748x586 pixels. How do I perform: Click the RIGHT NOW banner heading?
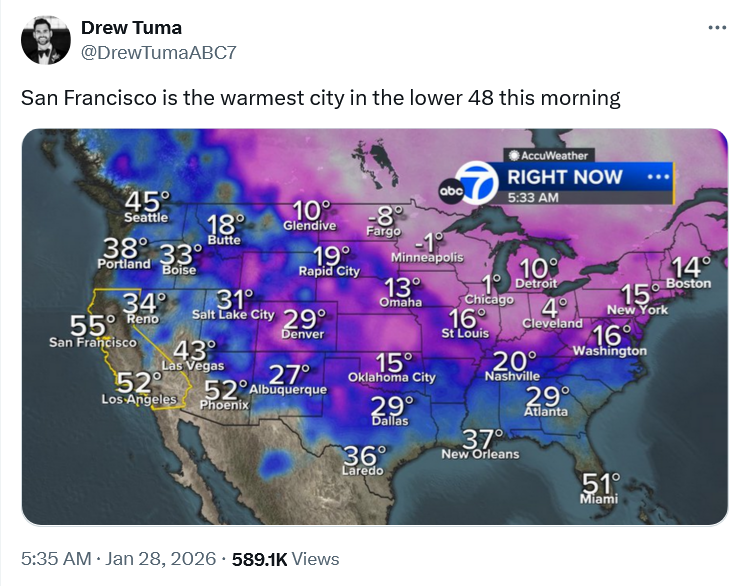564,177
